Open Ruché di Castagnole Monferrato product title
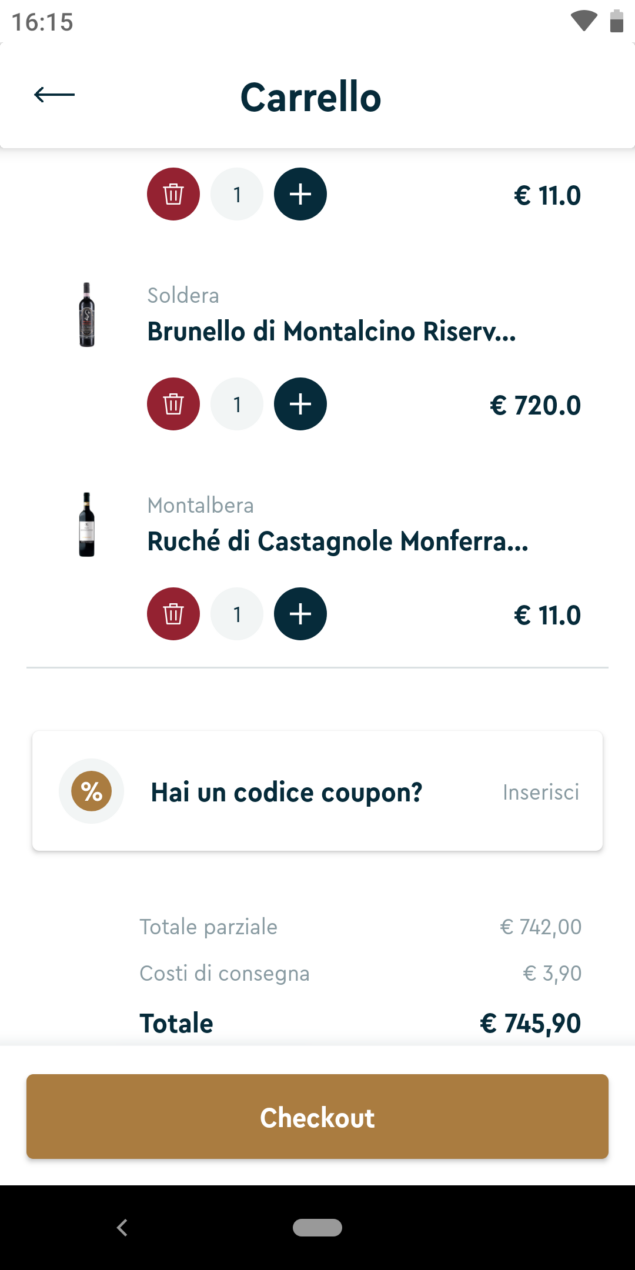Screen dimensions: 635x1270 337,542
